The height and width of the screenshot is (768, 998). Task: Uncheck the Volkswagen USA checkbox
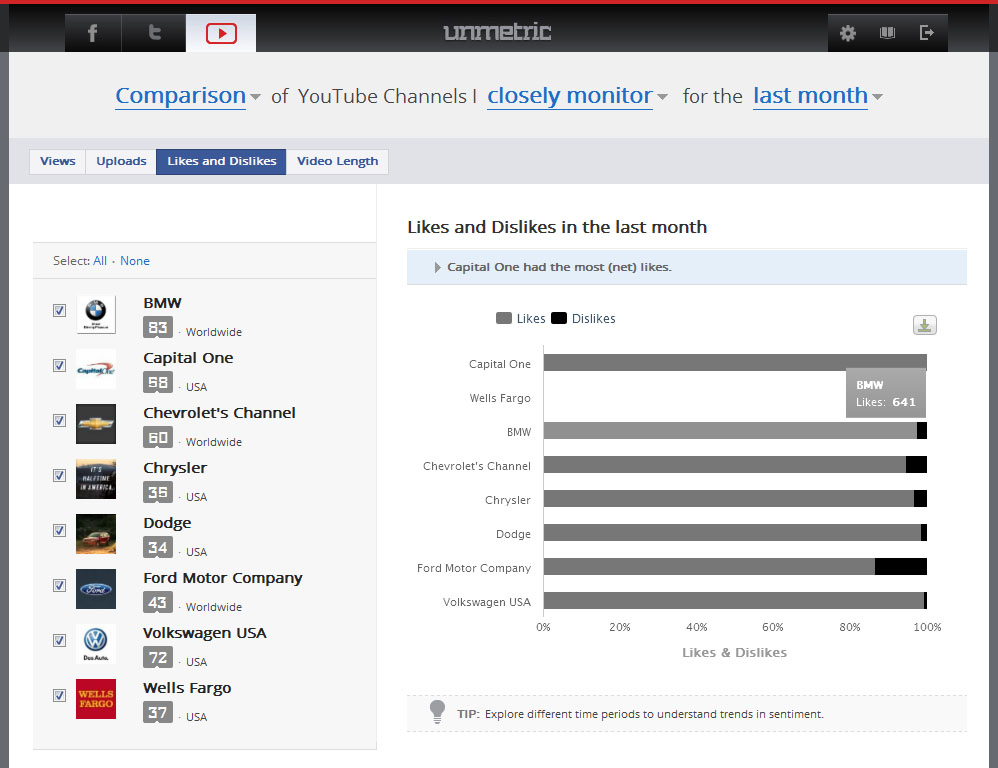click(59, 640)
